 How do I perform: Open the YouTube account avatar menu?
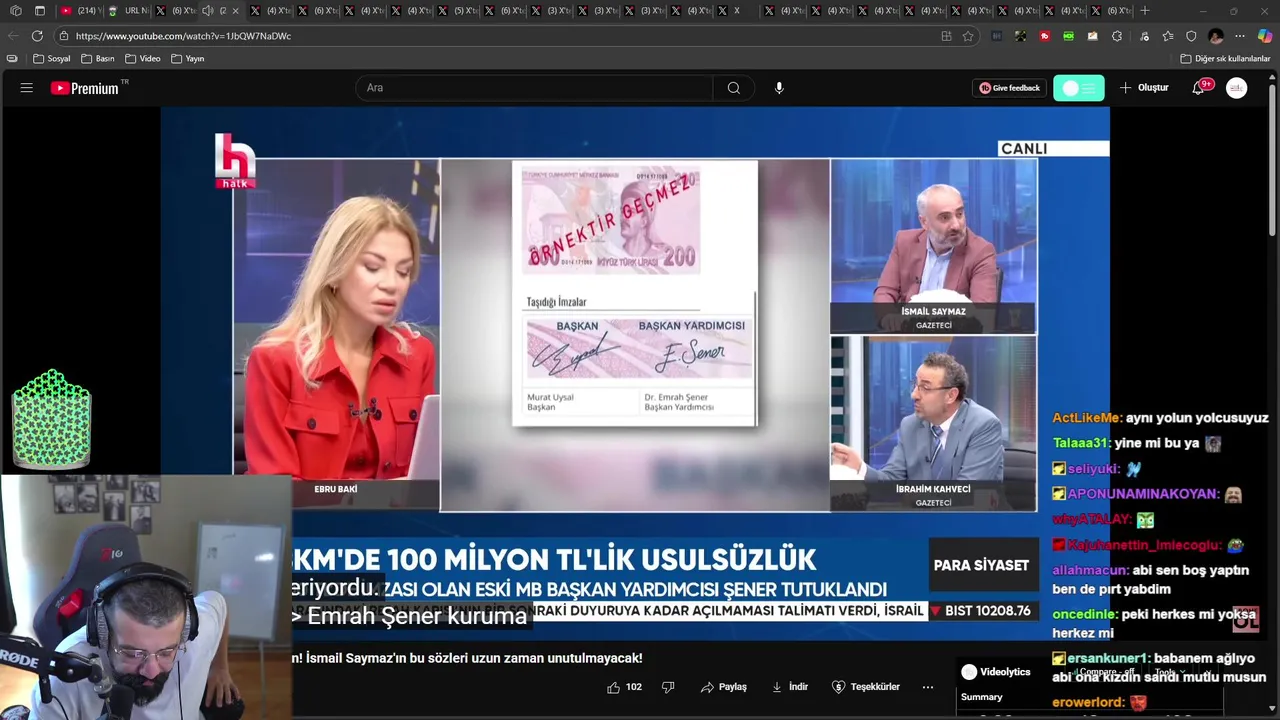click(1237, 88)
